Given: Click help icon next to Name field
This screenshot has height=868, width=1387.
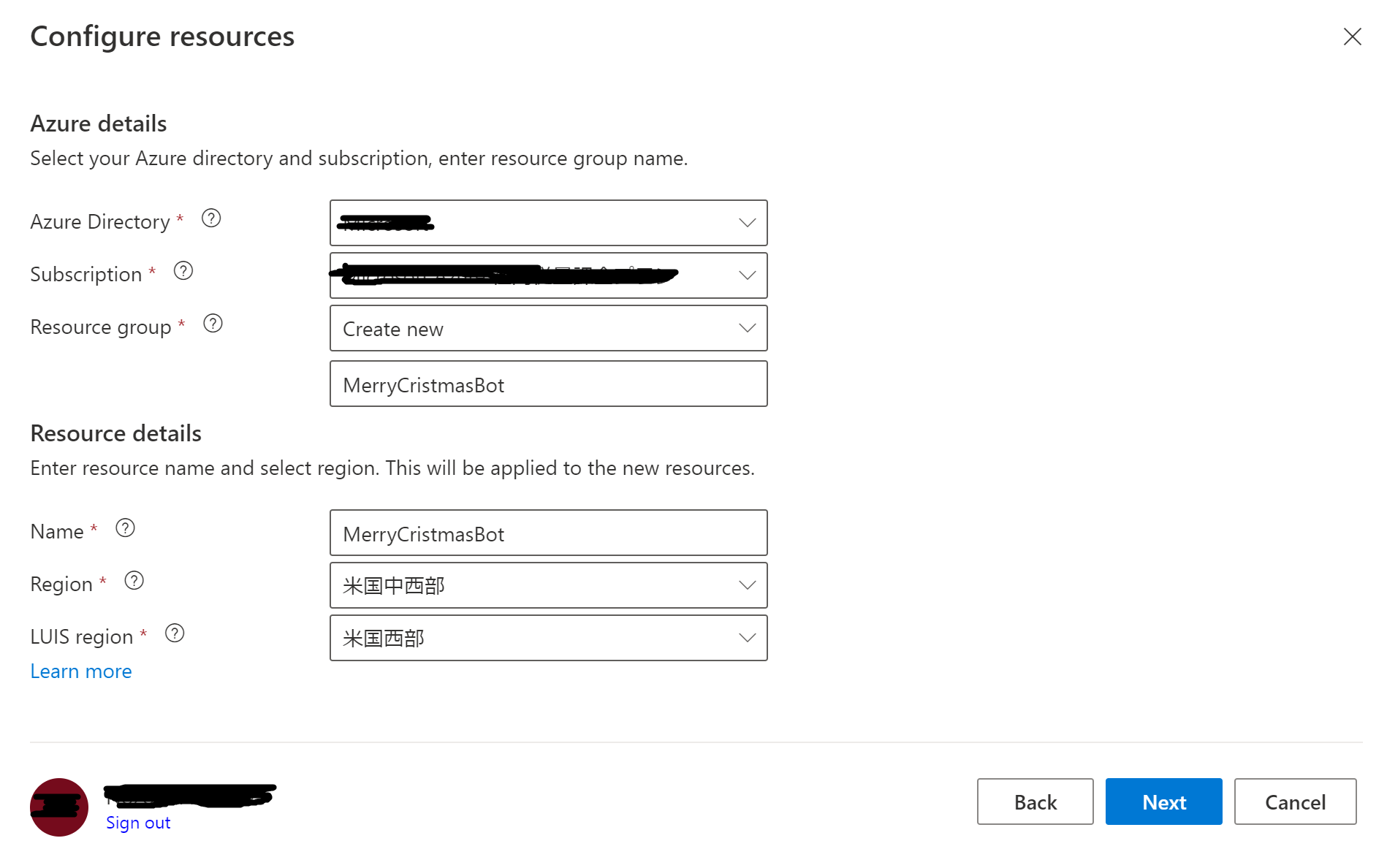Looking at the screenshot, I should point(126,528).
